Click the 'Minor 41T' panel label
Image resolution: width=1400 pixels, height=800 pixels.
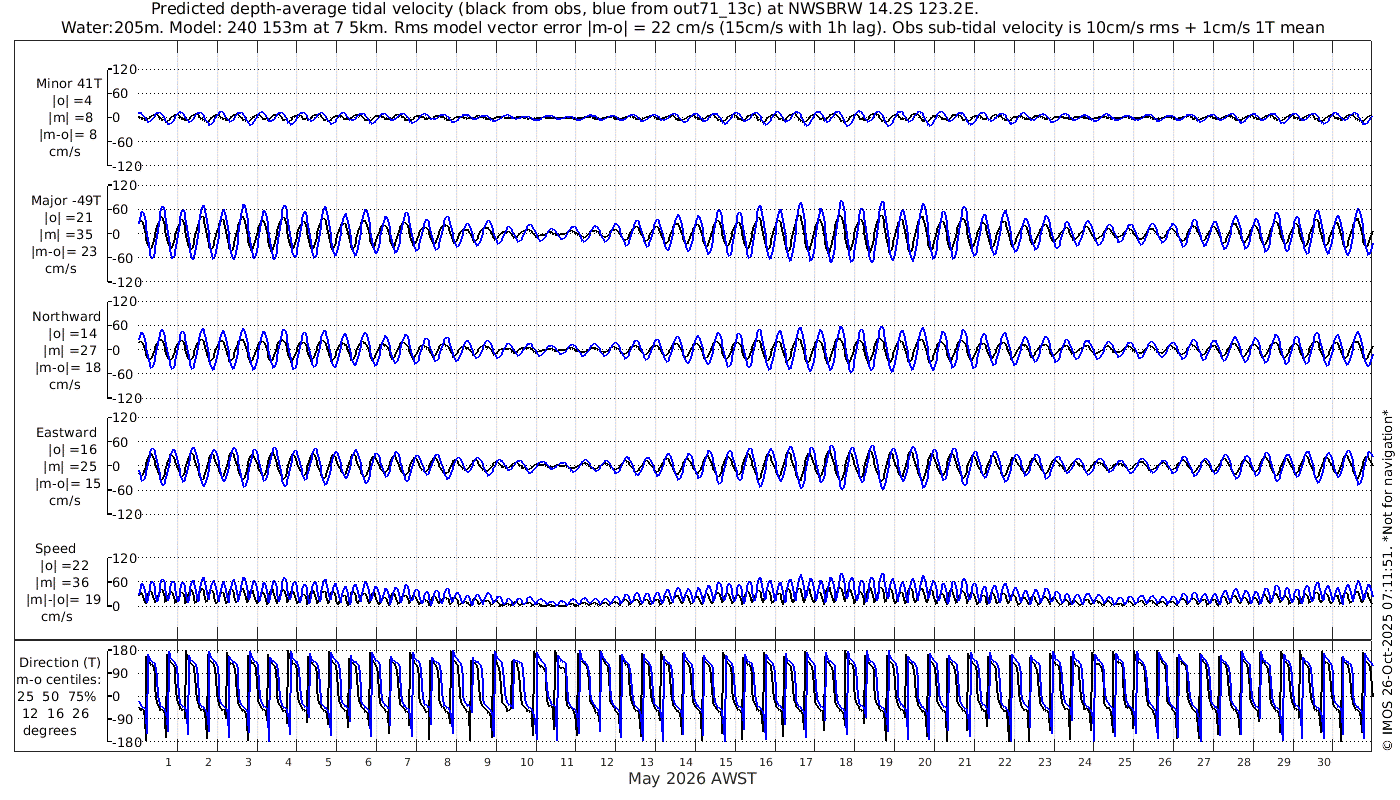pos(68,84)
